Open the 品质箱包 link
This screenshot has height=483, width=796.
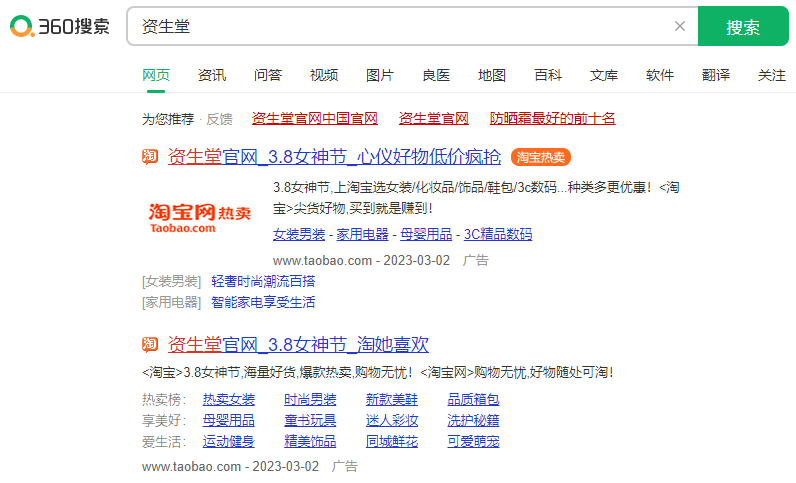coord(473,400)
